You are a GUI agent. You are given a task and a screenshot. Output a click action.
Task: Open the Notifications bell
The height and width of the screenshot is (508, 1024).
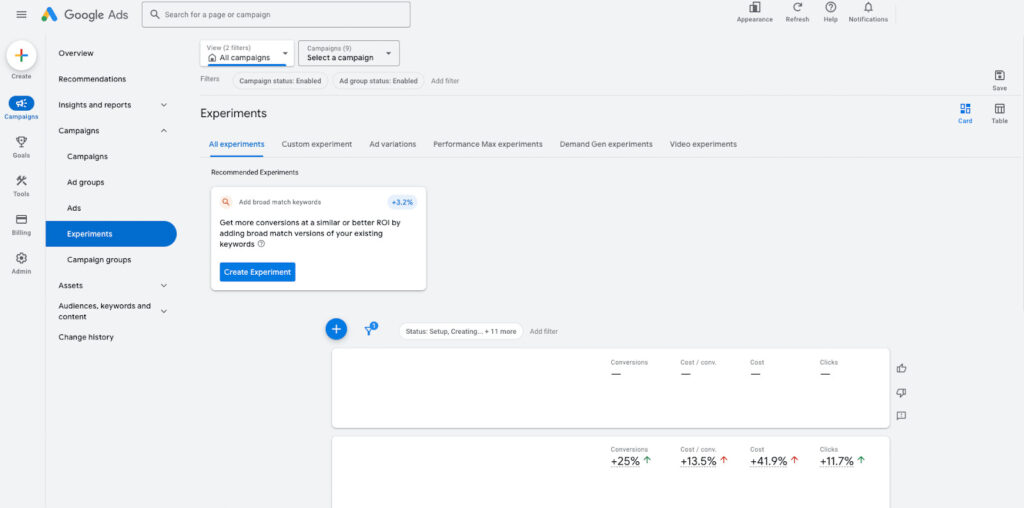[867, 8]
